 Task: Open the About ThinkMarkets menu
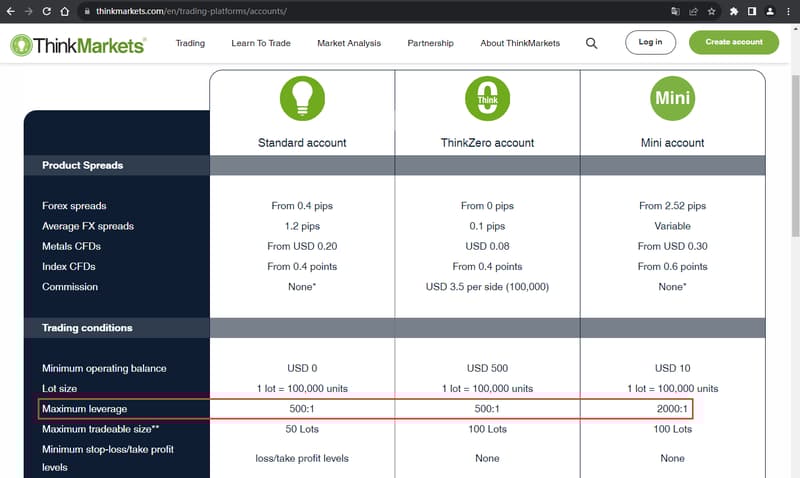520,43
